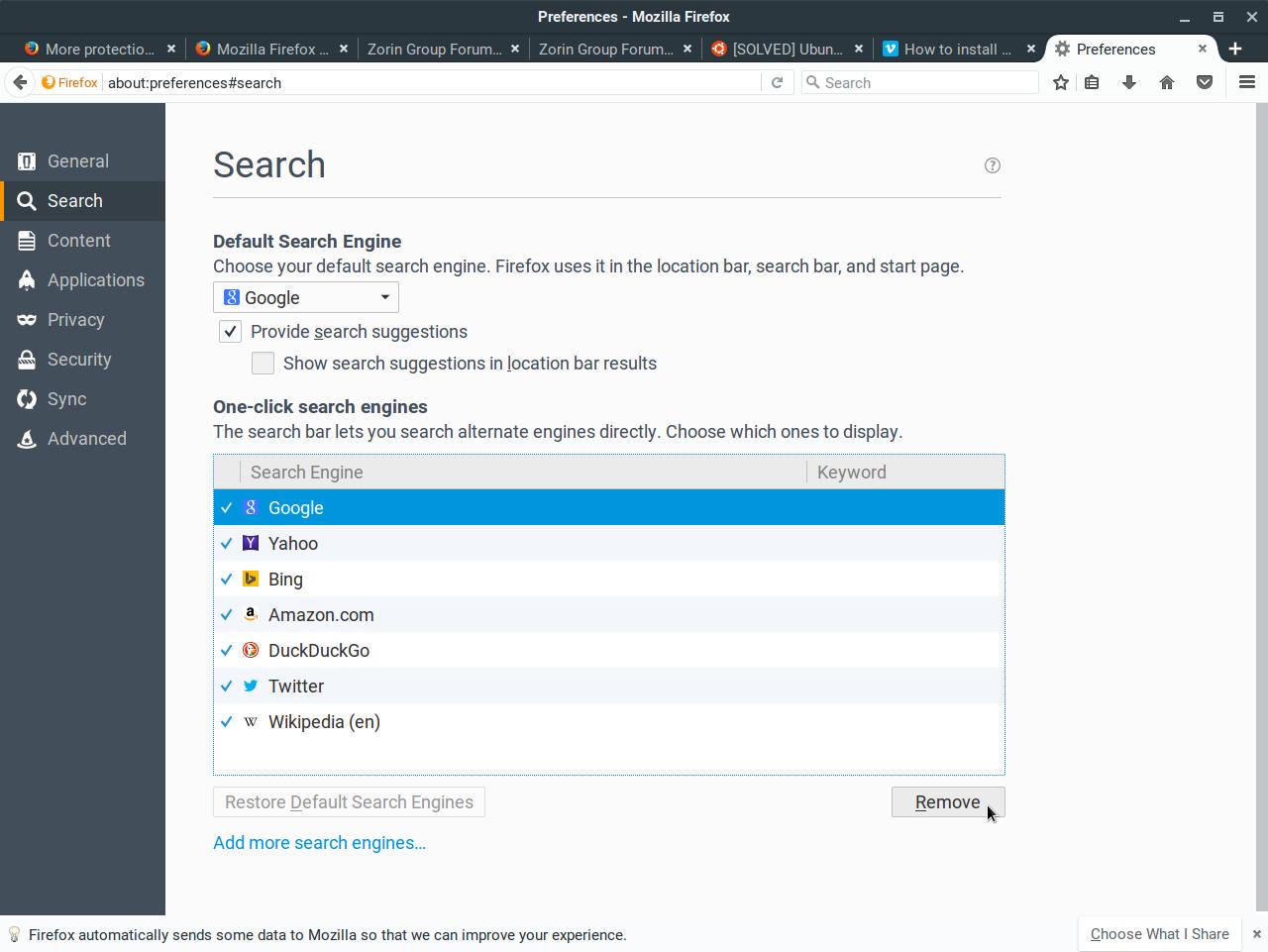The width and height of the screenshot is (1268, 952).
Task: Open the Privacy preferences section
Action: coord(75,320)
